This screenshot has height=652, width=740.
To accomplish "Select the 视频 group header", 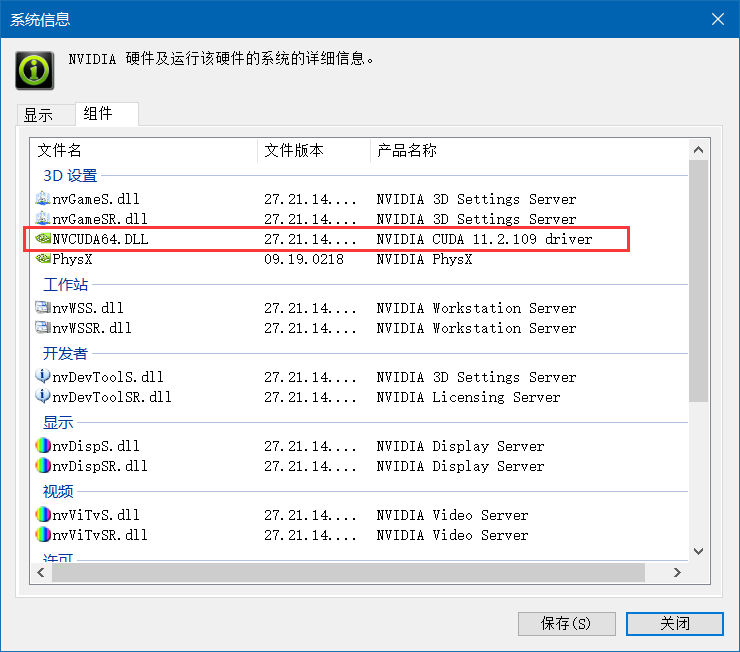I will [x=58, y=491].
